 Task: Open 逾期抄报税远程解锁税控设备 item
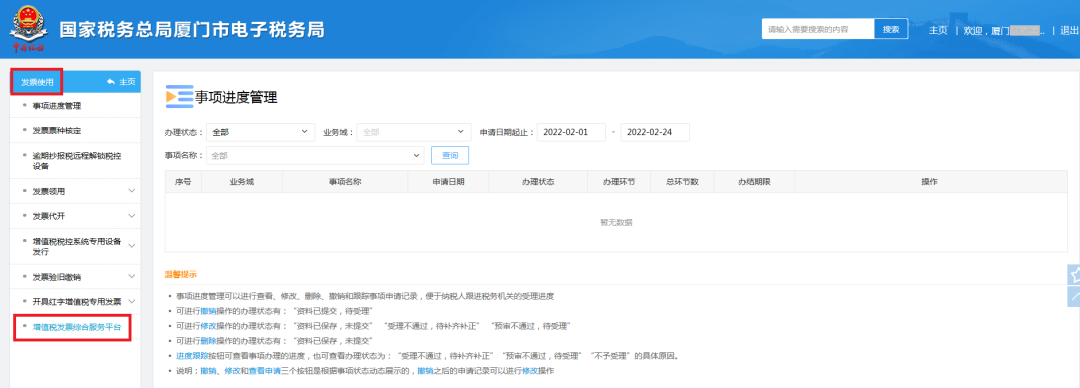[x=76, y=161]
